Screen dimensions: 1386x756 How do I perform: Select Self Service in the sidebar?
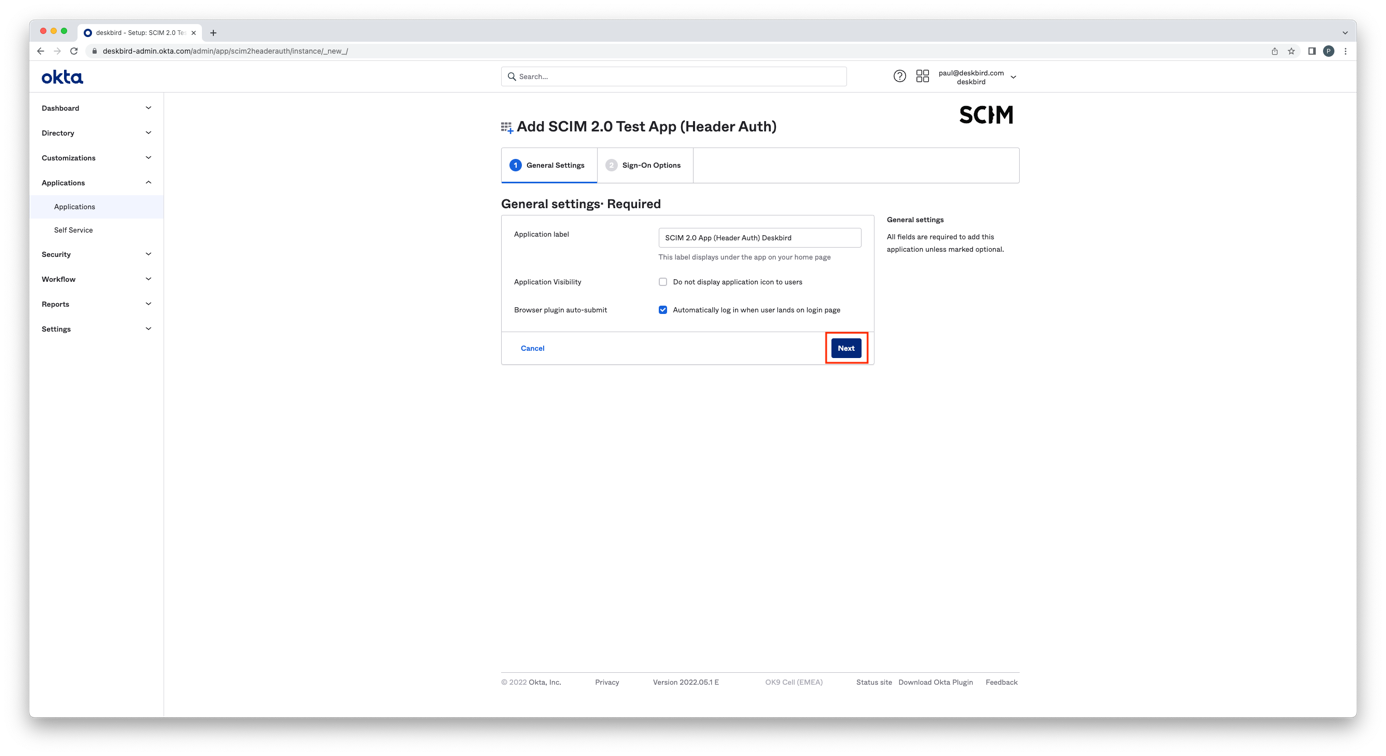73,230
